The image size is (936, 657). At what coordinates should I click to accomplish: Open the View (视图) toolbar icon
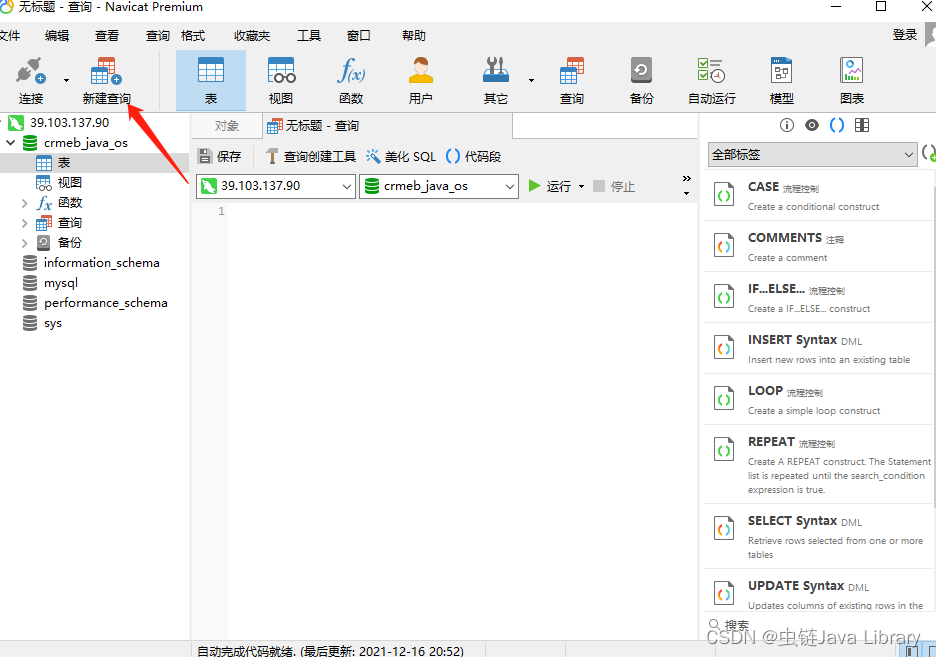coord(281,80)
